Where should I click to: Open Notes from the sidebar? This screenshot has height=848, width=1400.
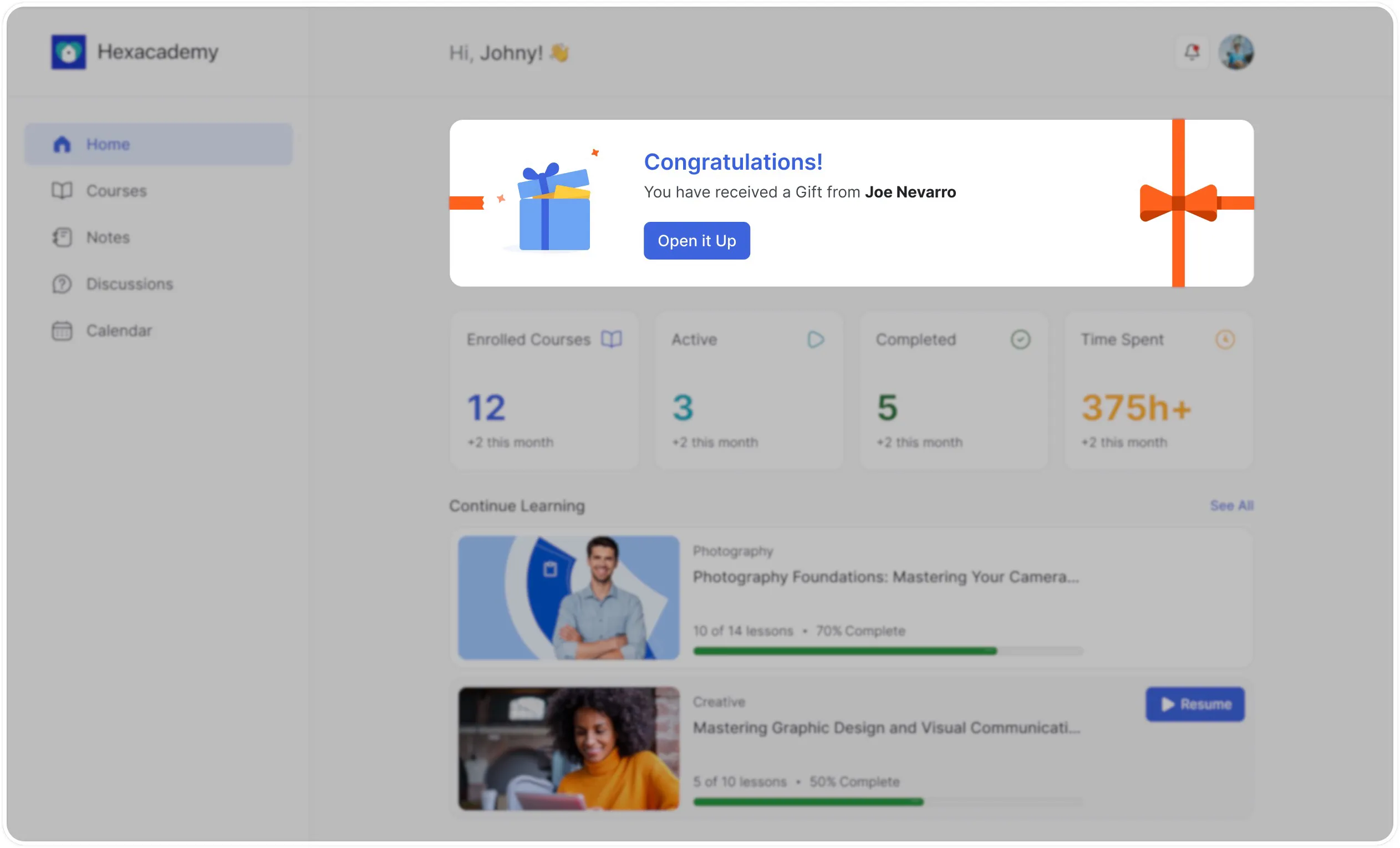click(159, 237)
